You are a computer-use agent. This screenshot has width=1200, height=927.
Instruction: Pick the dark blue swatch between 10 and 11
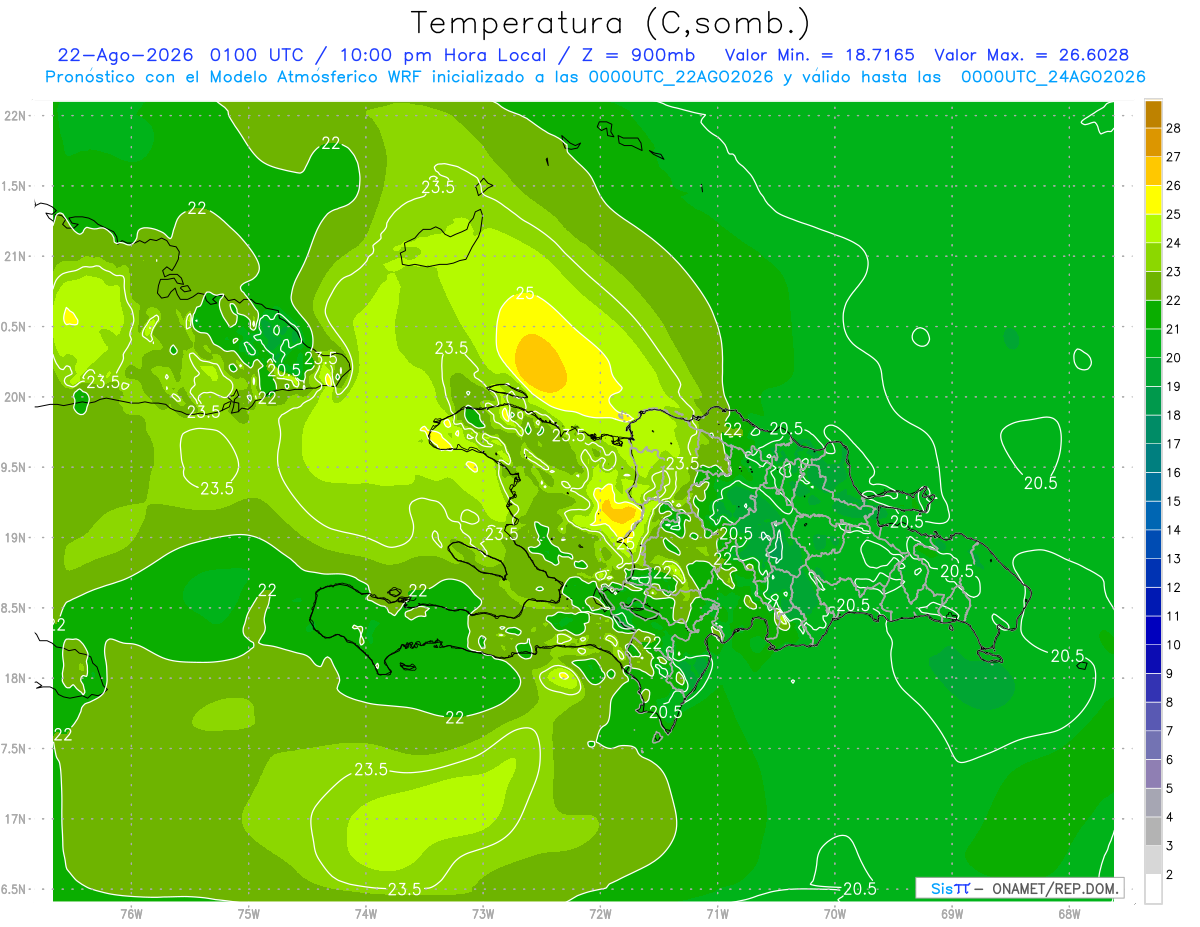click(x=1153, y=630)
